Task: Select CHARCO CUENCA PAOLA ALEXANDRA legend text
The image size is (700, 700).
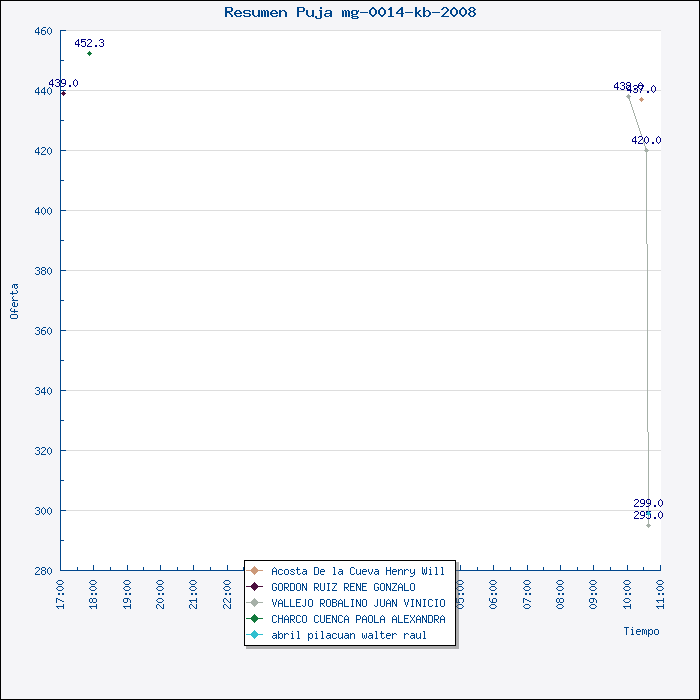Action: [x=358, y=619]
